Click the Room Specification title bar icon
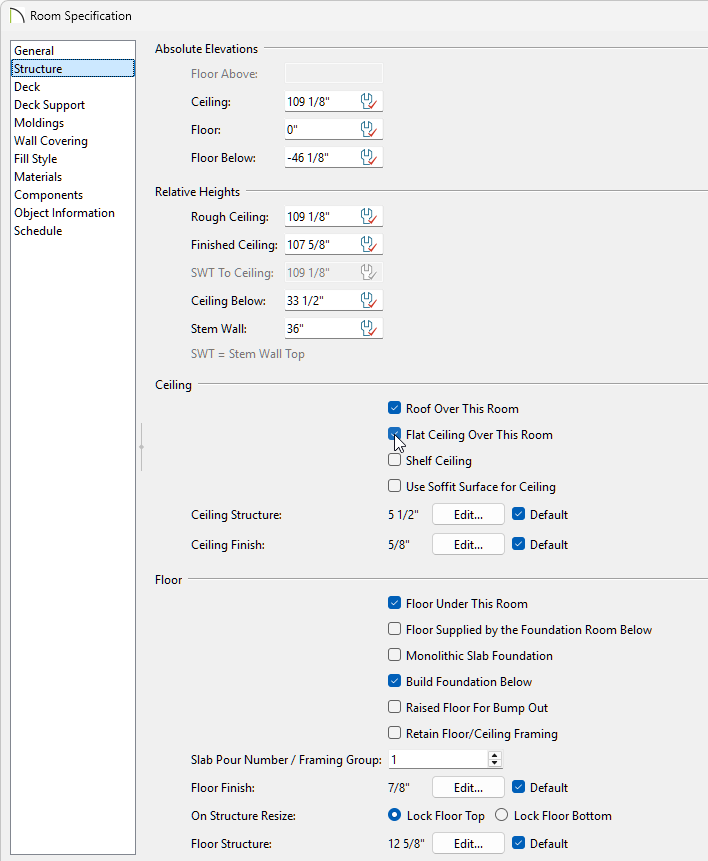 [x=17, y=15]
